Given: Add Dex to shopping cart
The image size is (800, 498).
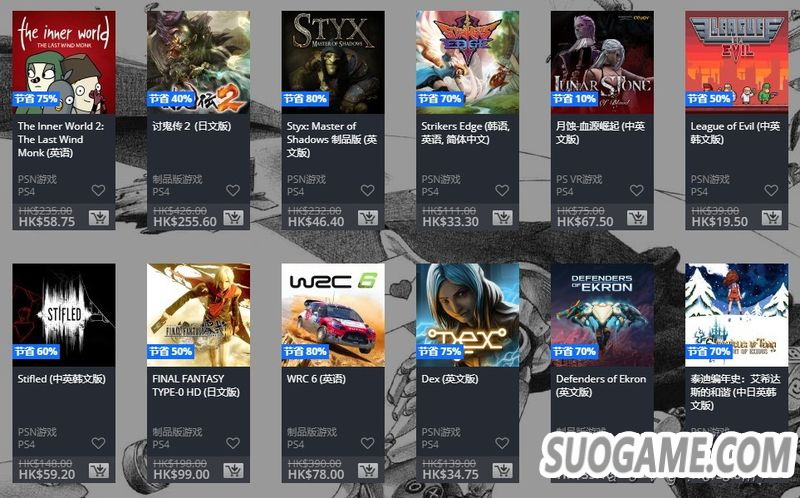Looking at the screenshot, I should pyautogui.click(x=503, y=470).
